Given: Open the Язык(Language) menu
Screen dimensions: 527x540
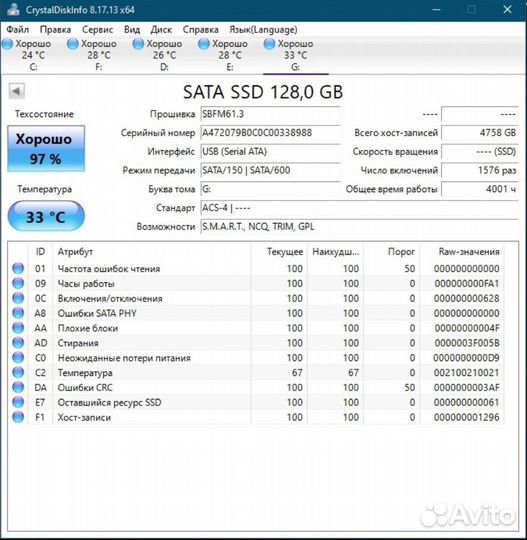Looking at the screenshot, I should click(263, 30).
